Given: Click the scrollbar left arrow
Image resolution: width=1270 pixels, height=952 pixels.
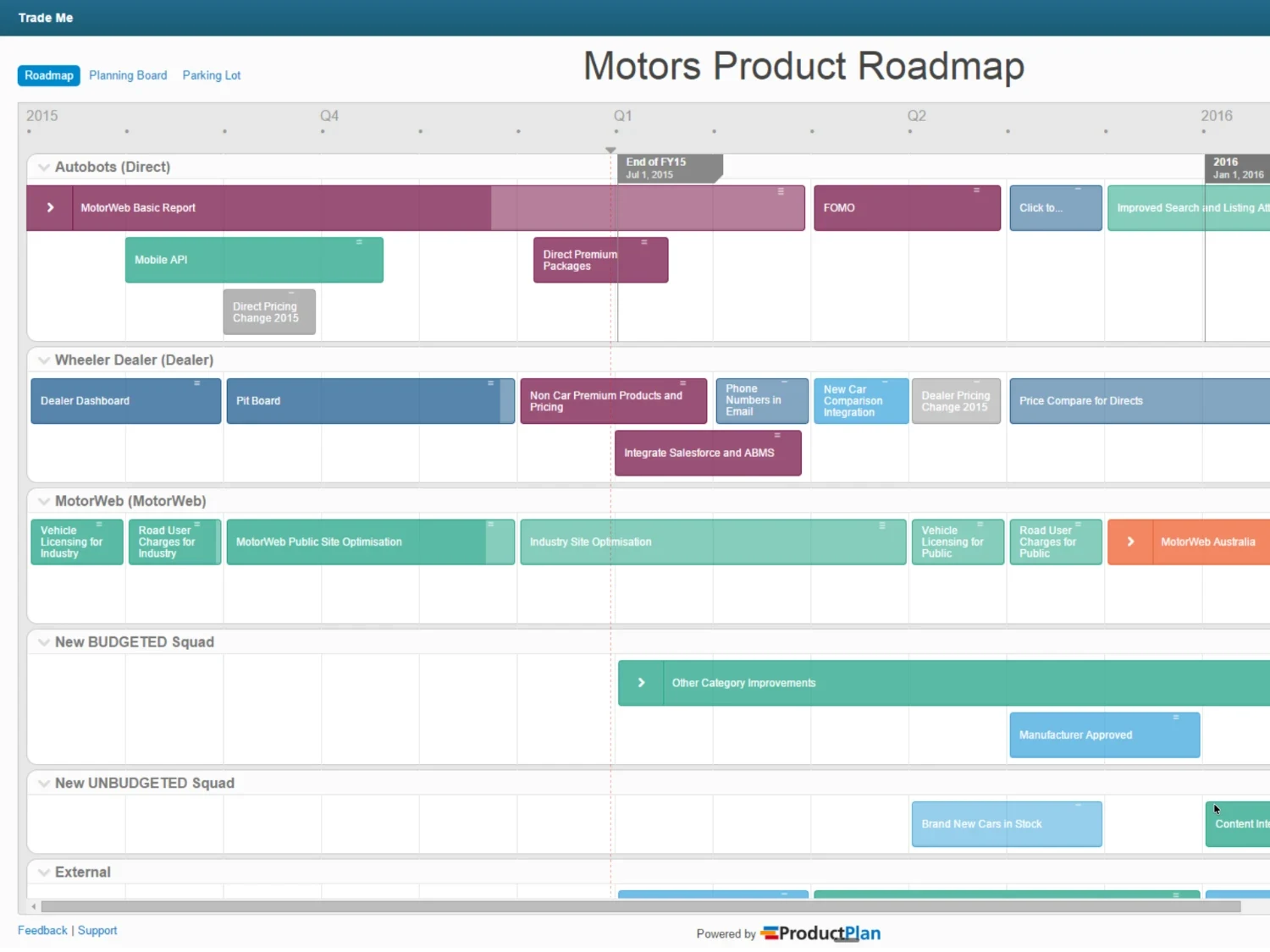Looking at the screenshot, I should [34, 906].
